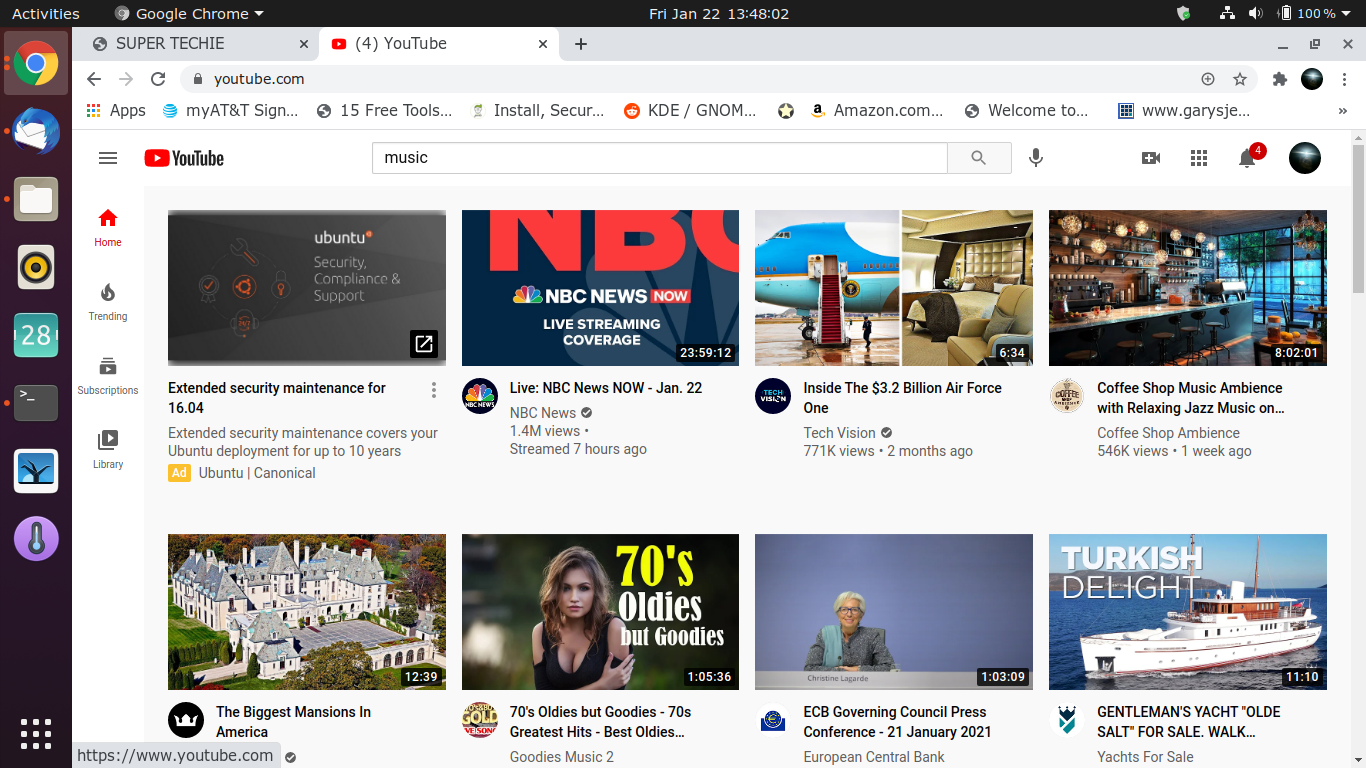Click The Biggest Mansions channel avatar
Screen dimensions: 1366x768
click(186, 720)
